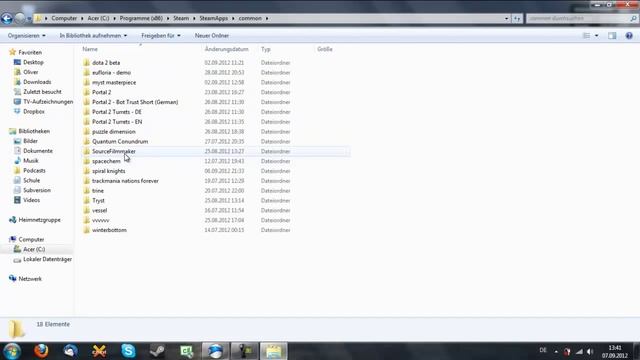Create a folder with Neuer Ordner

(x=212, y=36)
